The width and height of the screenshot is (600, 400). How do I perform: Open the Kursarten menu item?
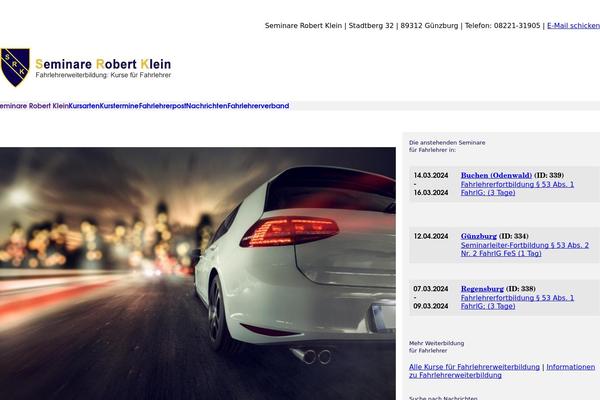click(x=84, y=106)
